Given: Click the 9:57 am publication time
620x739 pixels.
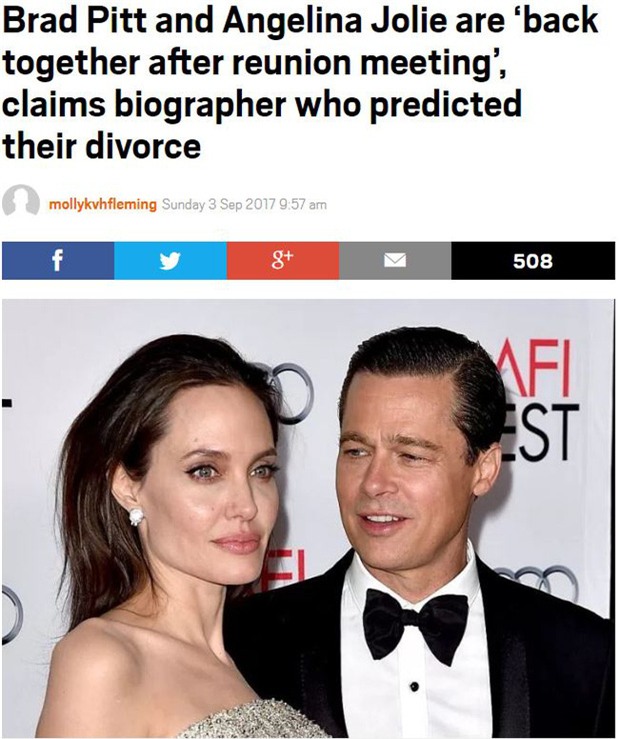Looking at the screenshot, I should (x=303, y=205).
